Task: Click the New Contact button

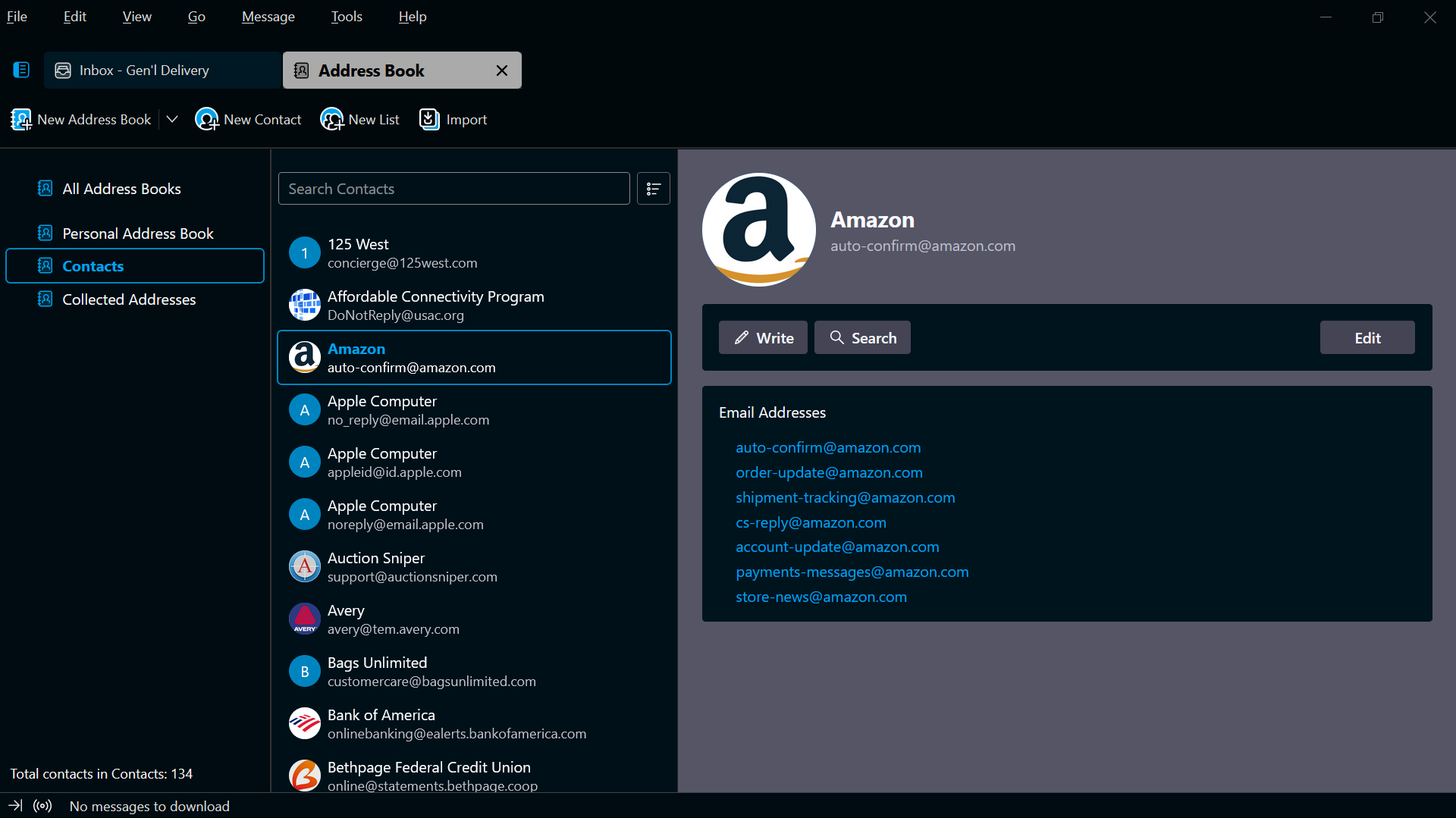Action: (x=248, y=119)
